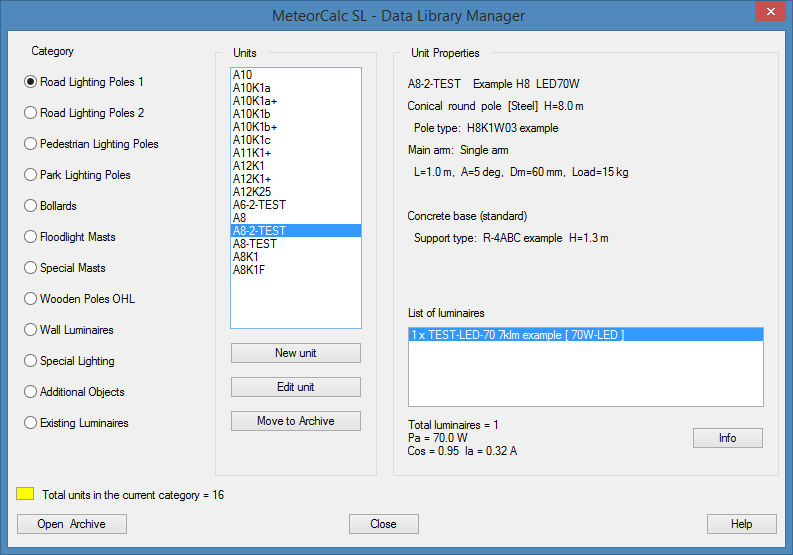Viewport: 793px width, 555px height.
Task: Select unit A12K1 in the list
Action: tap(296, 166)
